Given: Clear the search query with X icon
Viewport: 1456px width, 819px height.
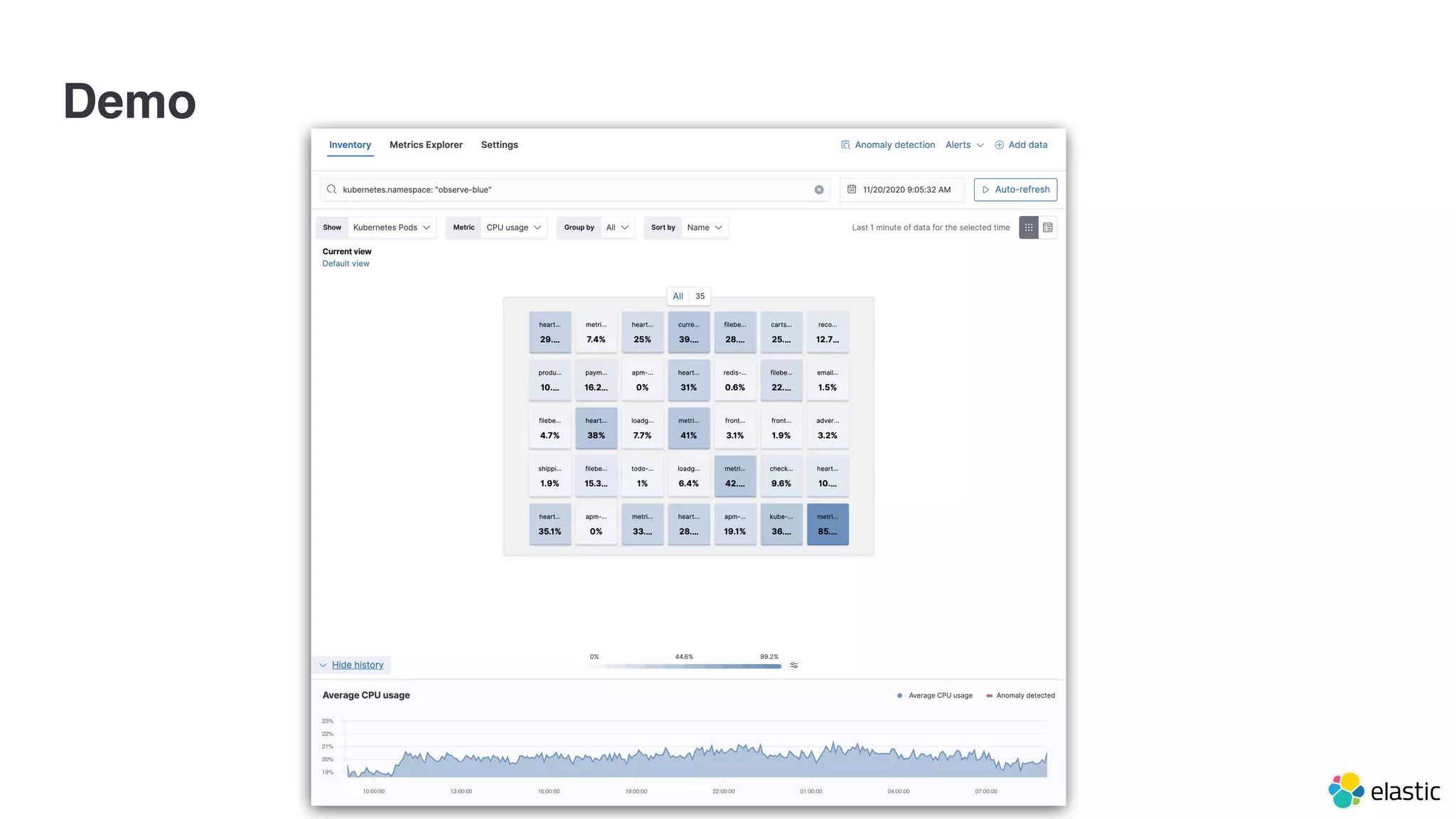Looking at the screenshot, I should [x=819, y=190].
